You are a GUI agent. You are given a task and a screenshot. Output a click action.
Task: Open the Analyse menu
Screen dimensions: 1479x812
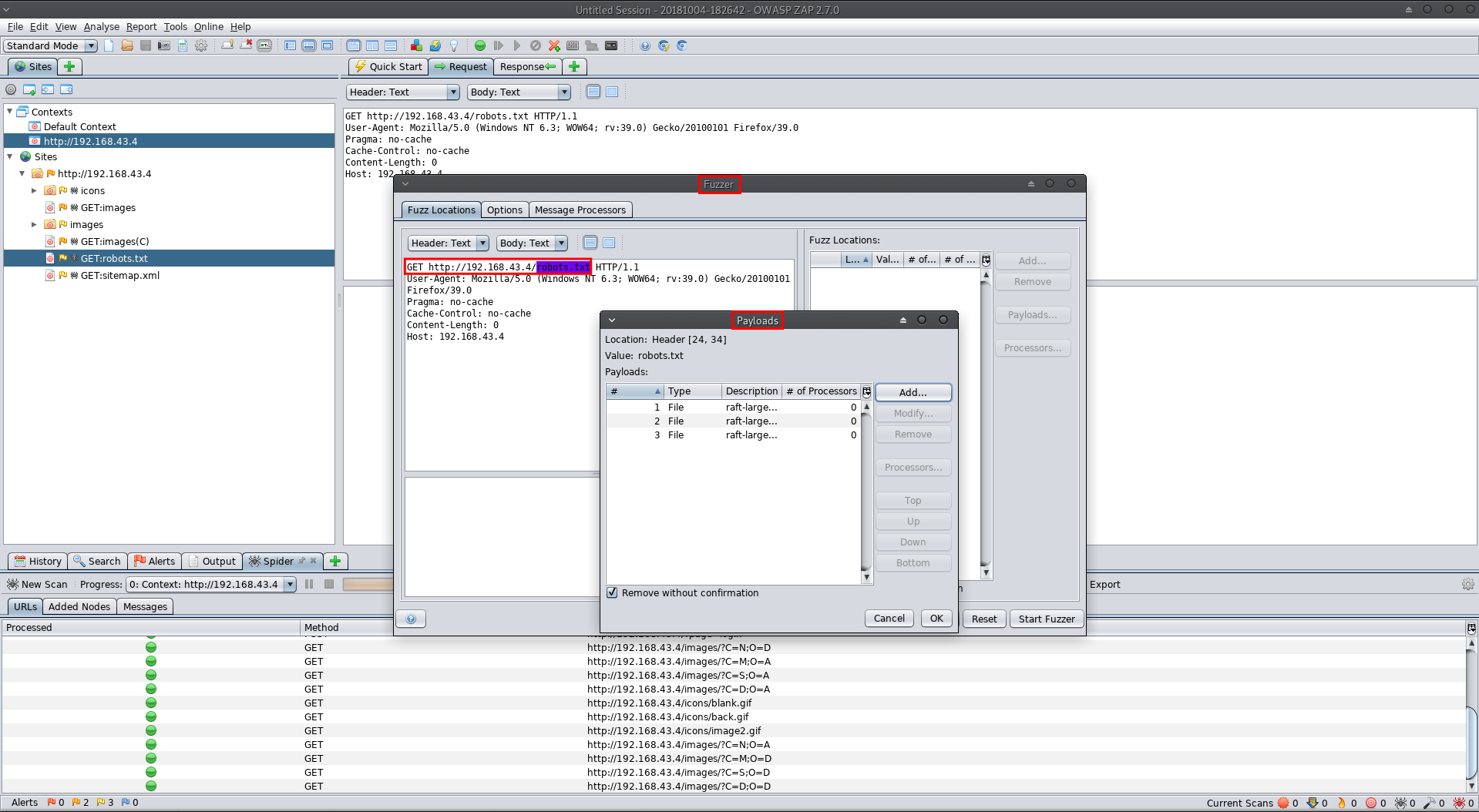click(102, 26)
